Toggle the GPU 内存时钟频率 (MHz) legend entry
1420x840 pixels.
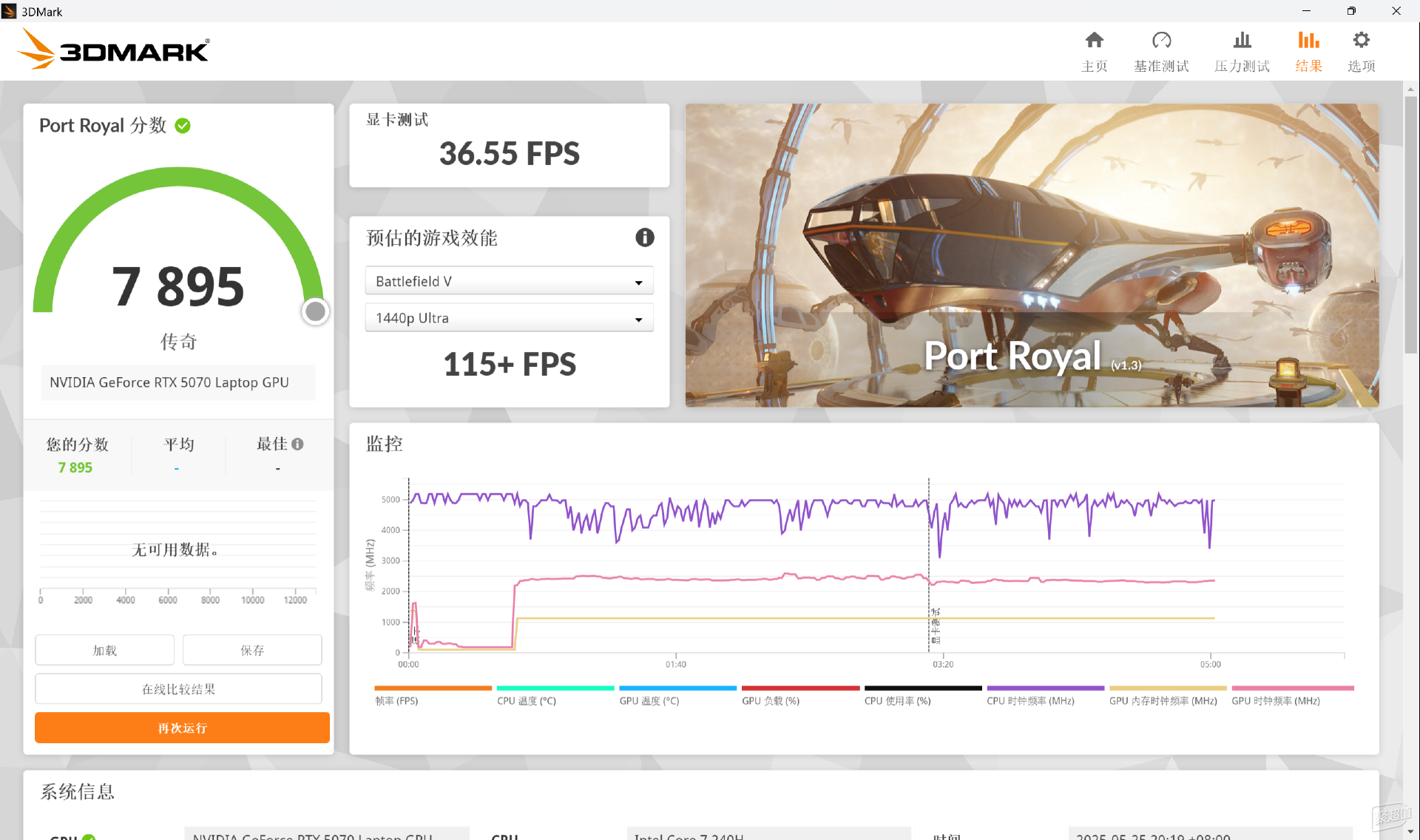[x=1168, y=695]
